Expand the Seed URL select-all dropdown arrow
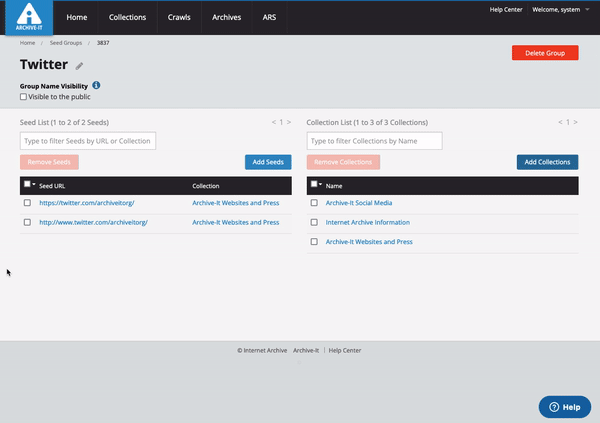This screenshot has width=600, height=423. (x=34, y=185)
